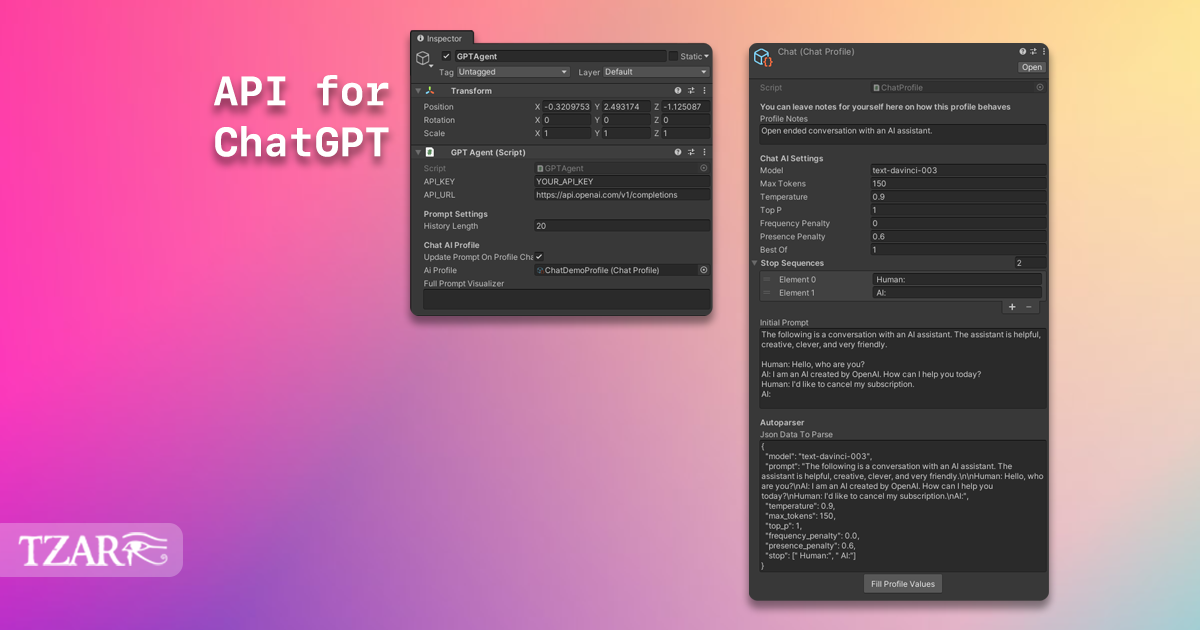Open the Chat Profile more options menu

pos(1045,51)
